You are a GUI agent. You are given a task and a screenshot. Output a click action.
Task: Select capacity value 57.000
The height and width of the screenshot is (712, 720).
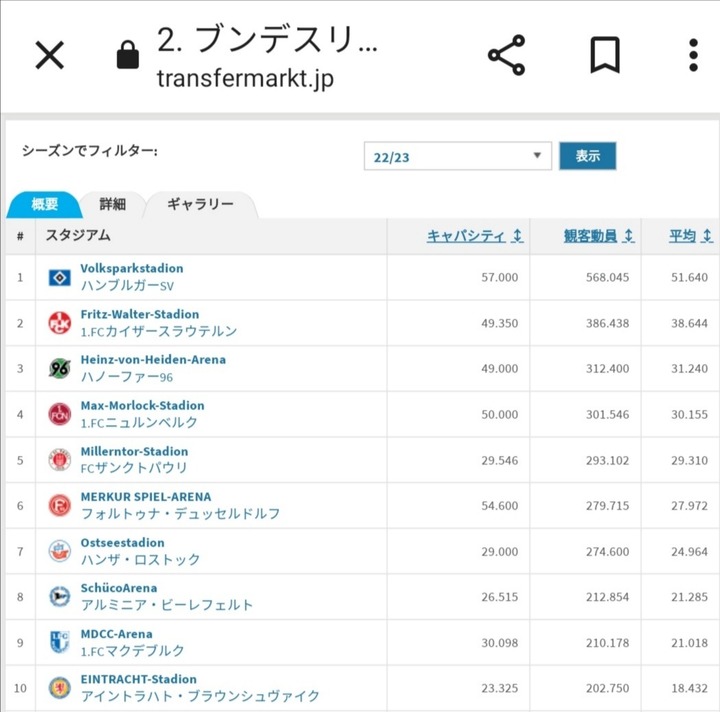click(500, 277)
